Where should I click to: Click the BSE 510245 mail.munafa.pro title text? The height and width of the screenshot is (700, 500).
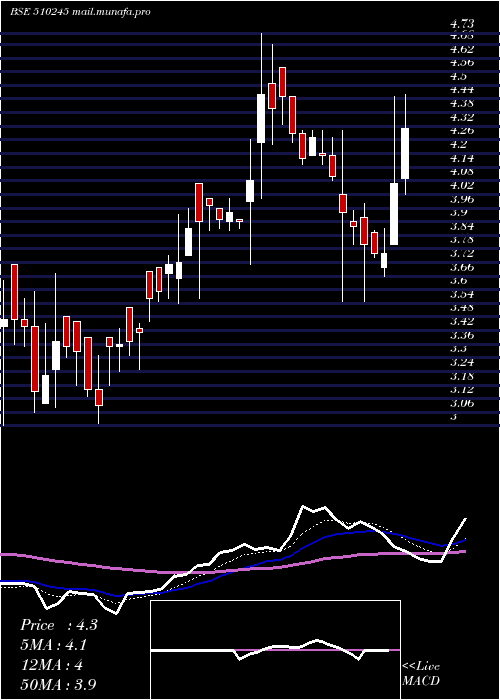[80, 12]
